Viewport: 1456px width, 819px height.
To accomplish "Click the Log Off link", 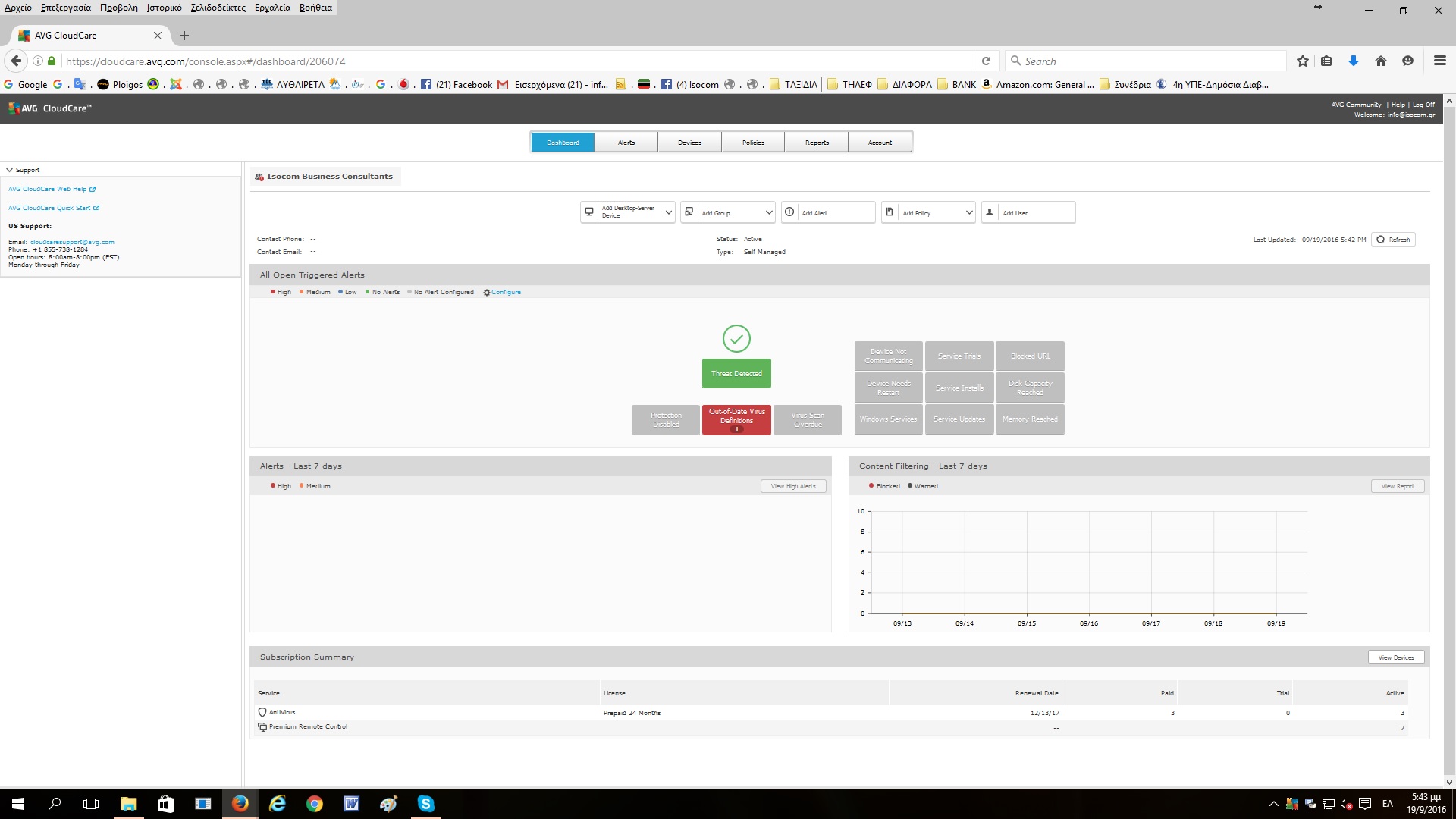I will 1423,105.
